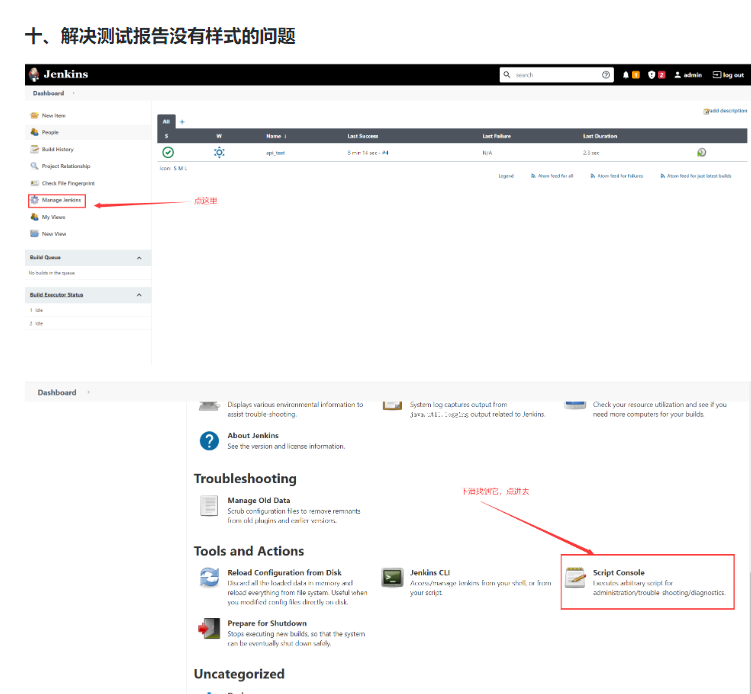Image resolution: width=751 pixels, height=694 pixels.
Task: Open the New Item sidebar icon
Action: [x=34, y=115]
